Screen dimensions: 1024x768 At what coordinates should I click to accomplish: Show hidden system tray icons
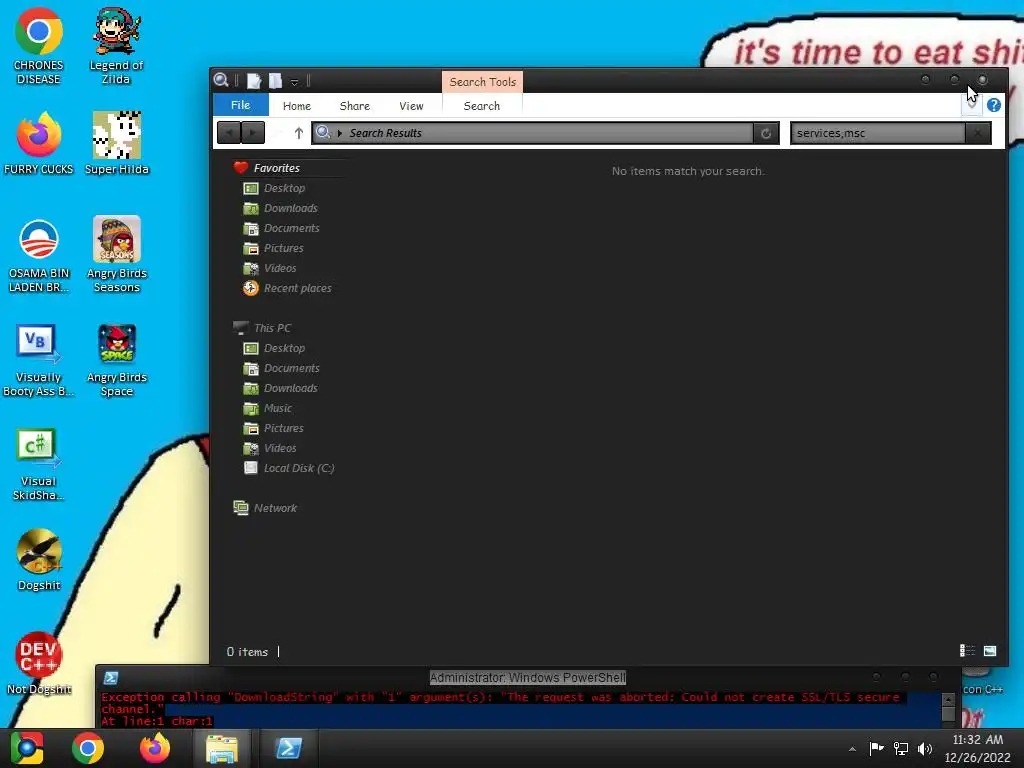tap(852, 749)
